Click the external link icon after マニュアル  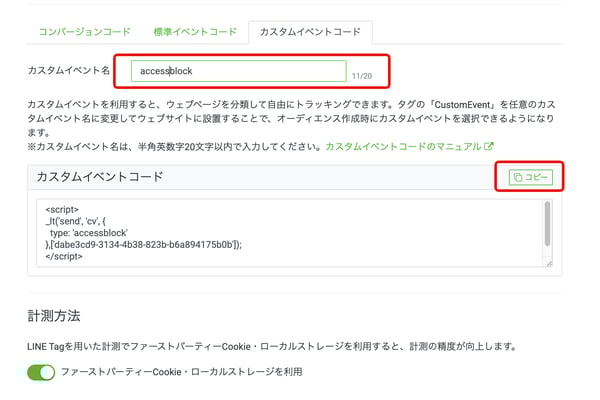tap(489, 146)
